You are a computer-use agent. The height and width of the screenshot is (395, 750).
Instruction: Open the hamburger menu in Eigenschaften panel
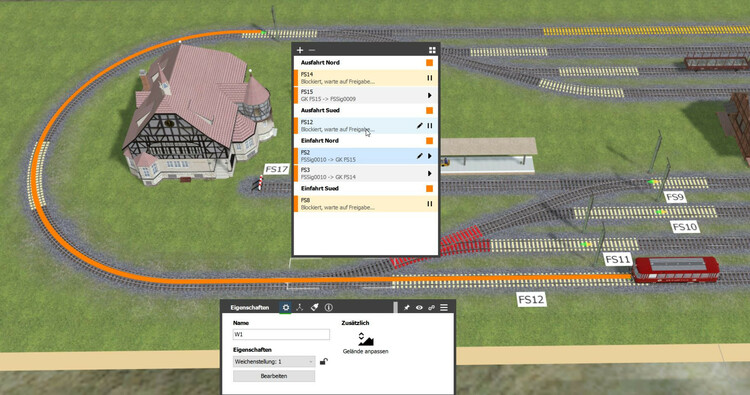444,307
